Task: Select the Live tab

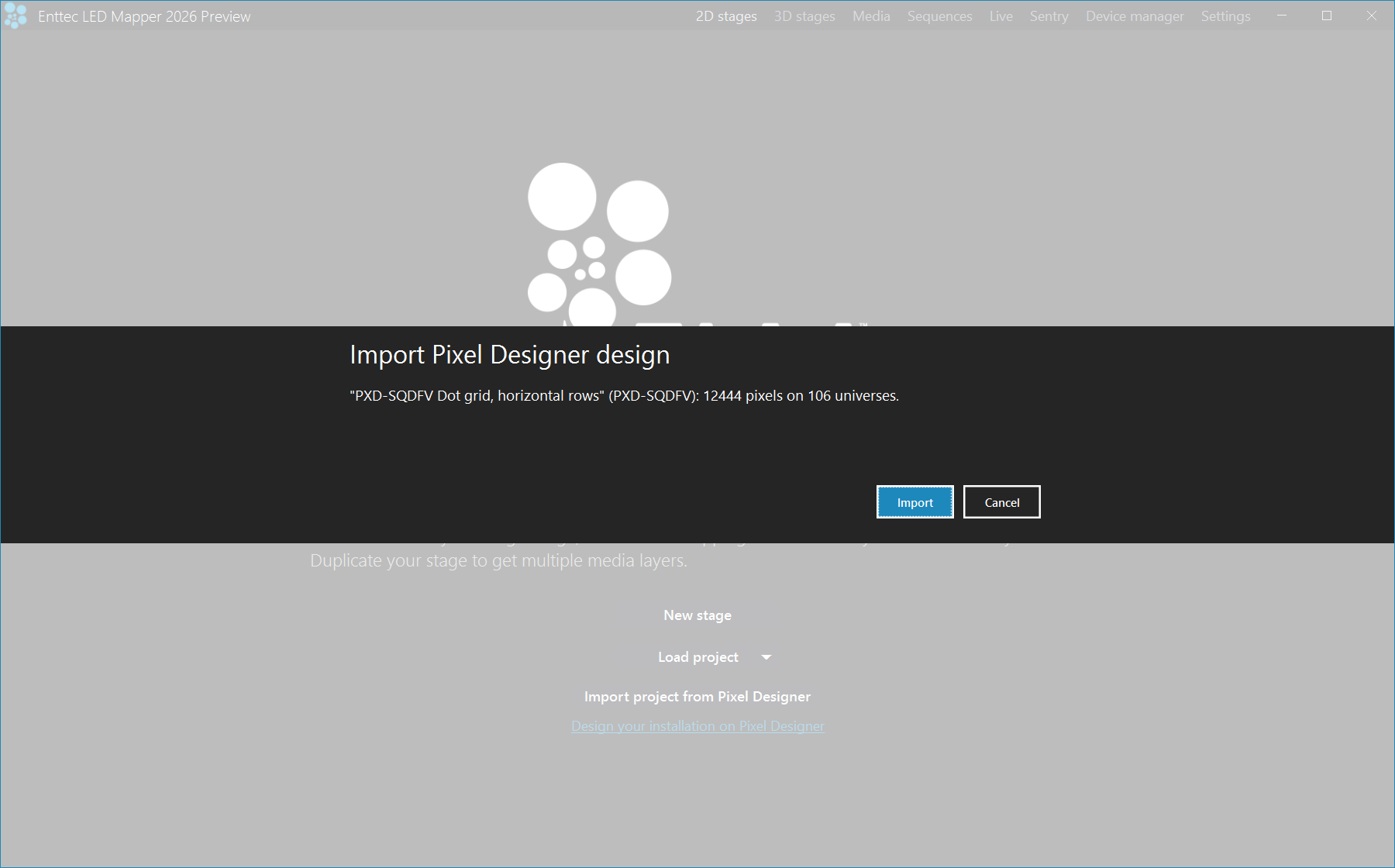Action: point(1001,16)
